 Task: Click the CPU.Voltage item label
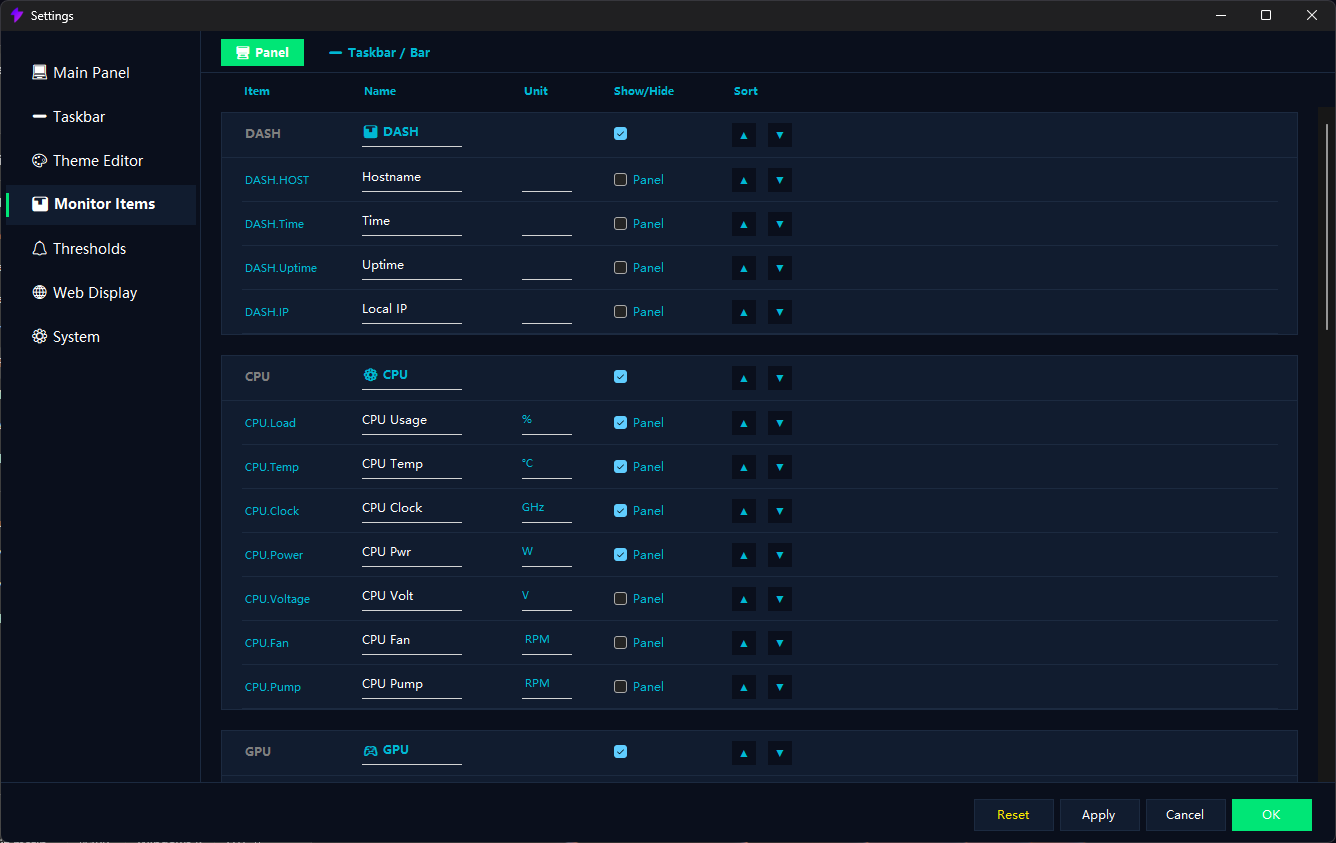pyautogui.click(x=277, y=599)
